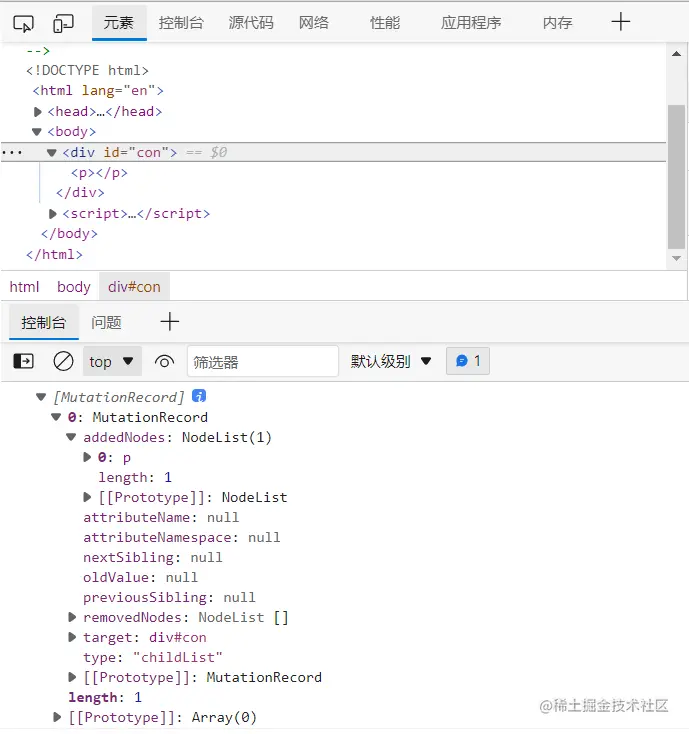Collapse the 0: MutationRecord entry

[x=56, y=417]
